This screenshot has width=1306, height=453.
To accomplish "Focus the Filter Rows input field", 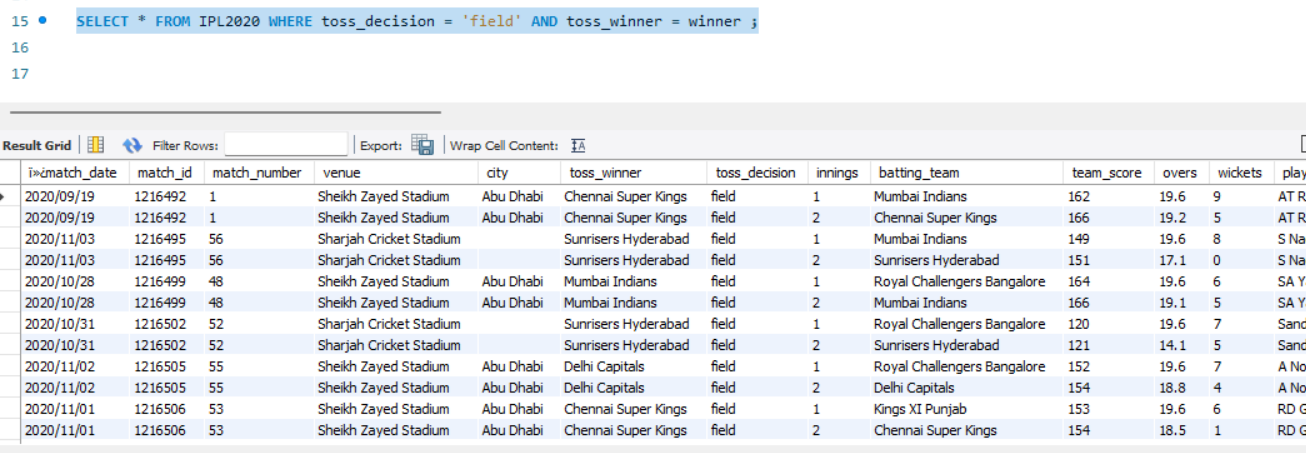I will [286, 145].
